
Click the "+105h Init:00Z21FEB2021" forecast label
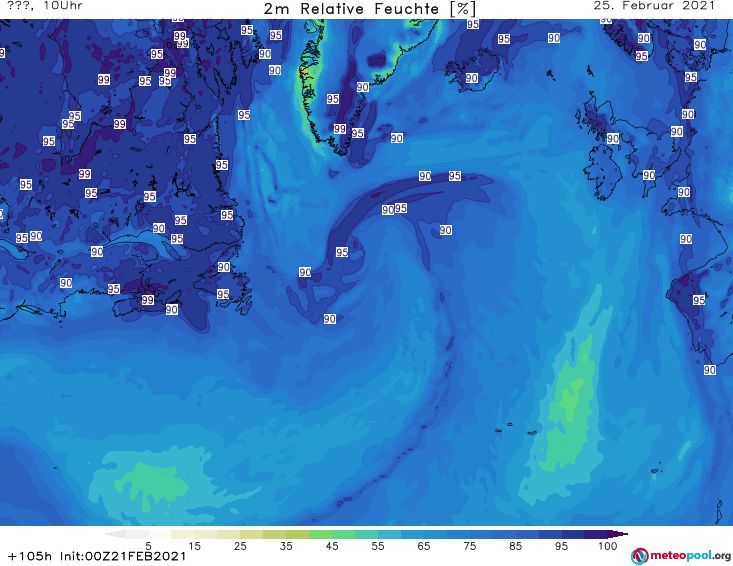(97, 556)
